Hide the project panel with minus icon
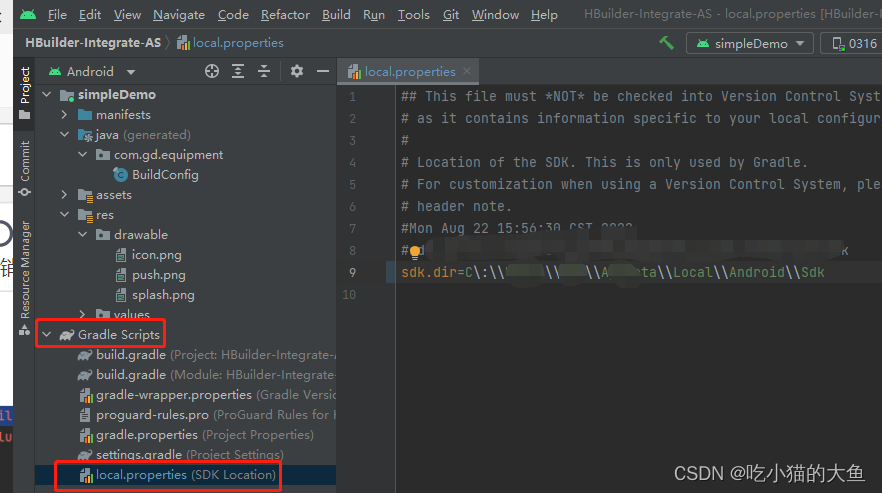The image size is (882, 493). click(x=323, y=71)
